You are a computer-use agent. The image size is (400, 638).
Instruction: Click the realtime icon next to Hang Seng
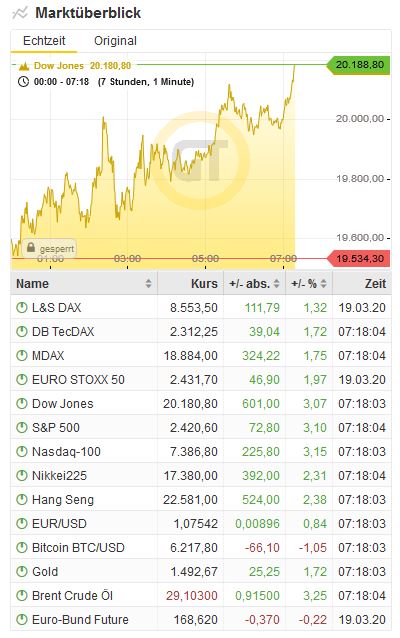coord(22,500)
